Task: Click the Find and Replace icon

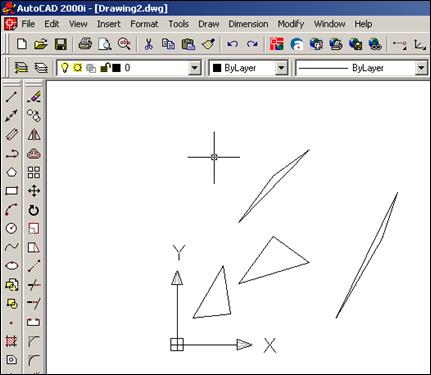Action: pos(124,44)
